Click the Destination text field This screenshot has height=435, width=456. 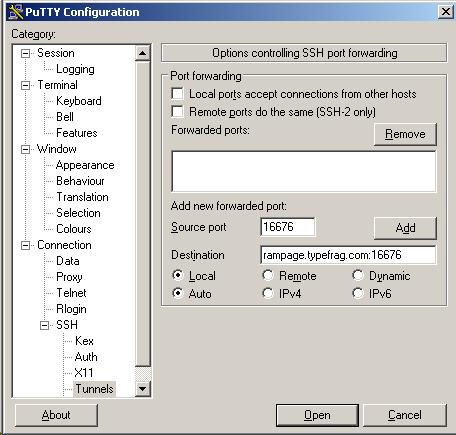[x=348, y=255]
